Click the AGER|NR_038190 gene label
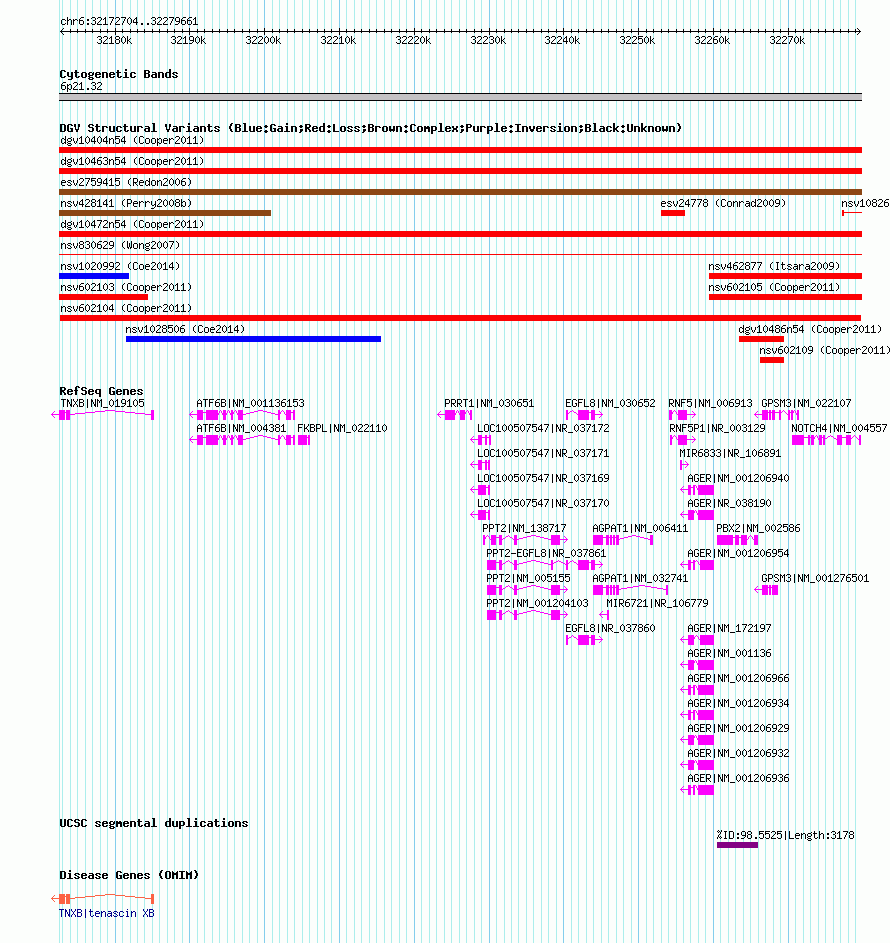The height and width of the screenshot is (943, 890). pyautogui.click(x=729, y=503)
